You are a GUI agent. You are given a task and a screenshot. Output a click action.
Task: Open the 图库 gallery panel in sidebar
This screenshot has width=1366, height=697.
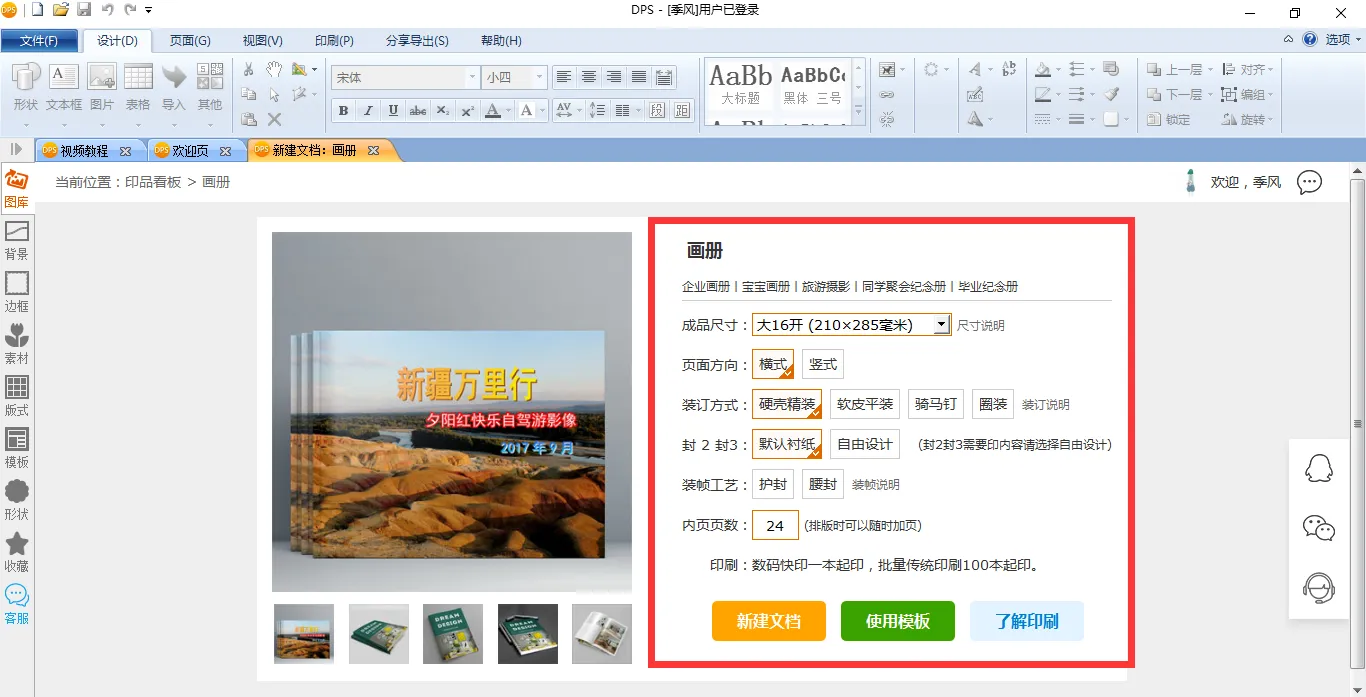tap(17, 188)
